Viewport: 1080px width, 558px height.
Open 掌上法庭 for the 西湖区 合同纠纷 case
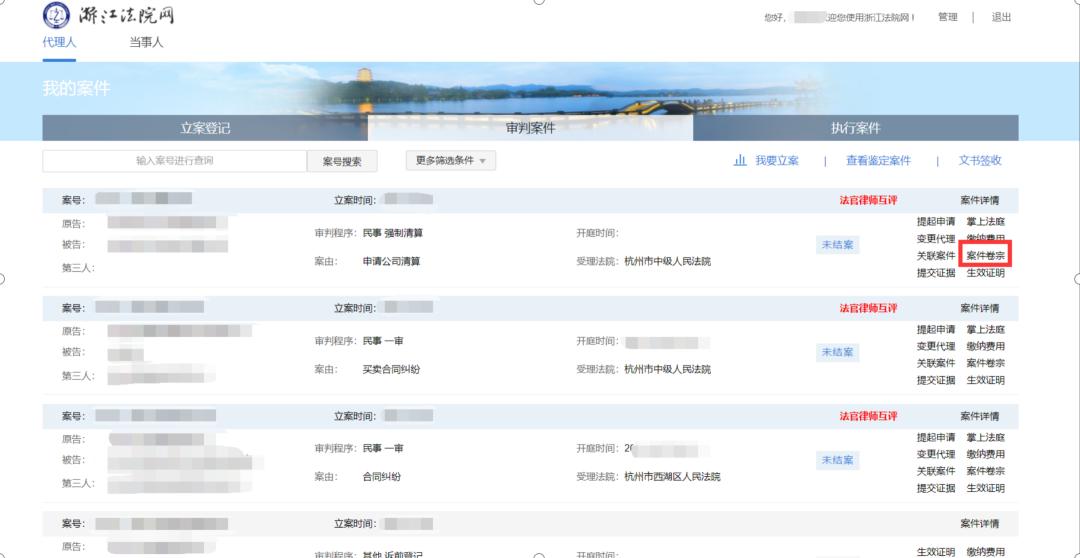tap(985, 437)
